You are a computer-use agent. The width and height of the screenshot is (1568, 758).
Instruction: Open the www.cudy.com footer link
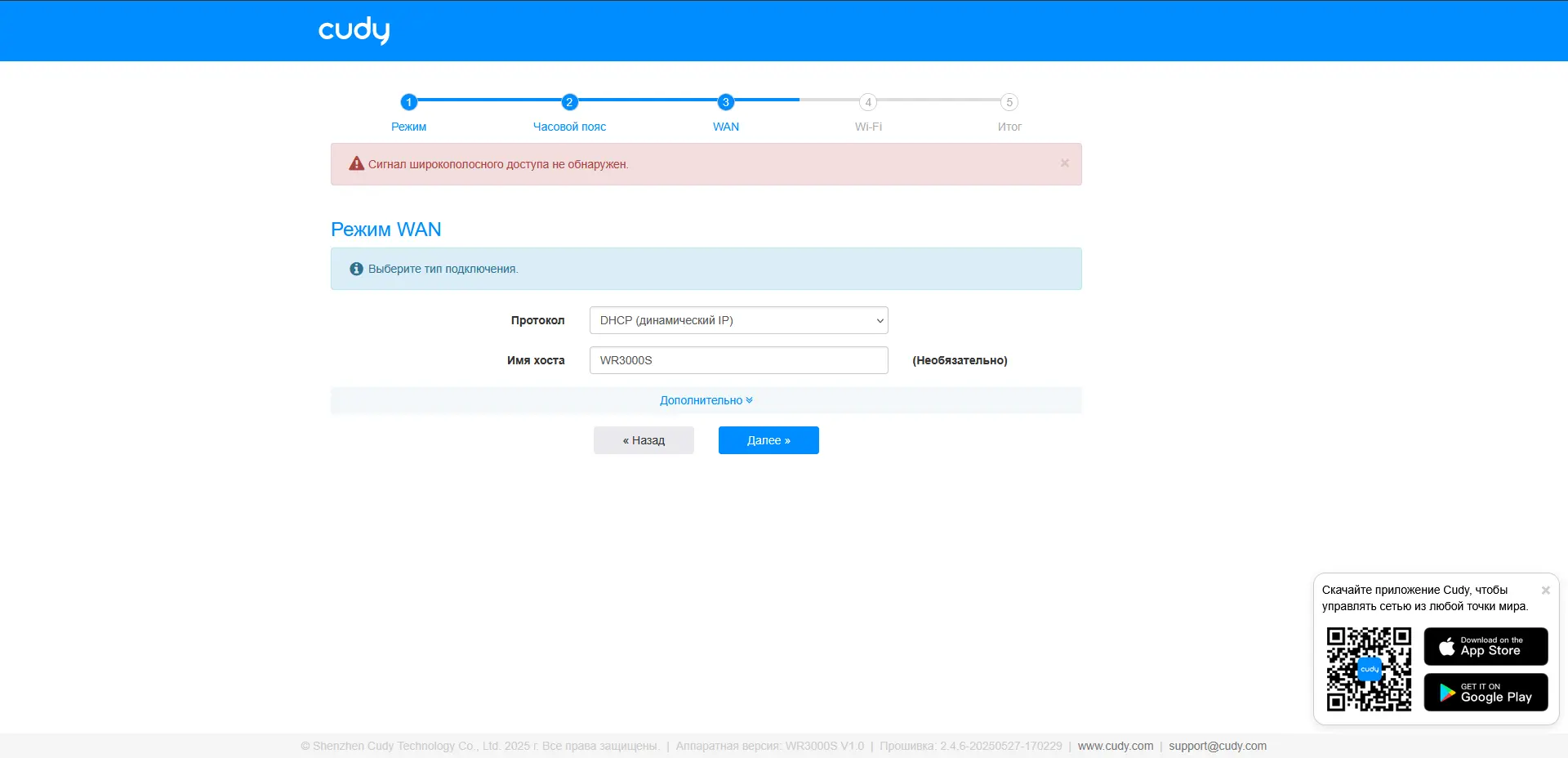(x=1115, y=746)
